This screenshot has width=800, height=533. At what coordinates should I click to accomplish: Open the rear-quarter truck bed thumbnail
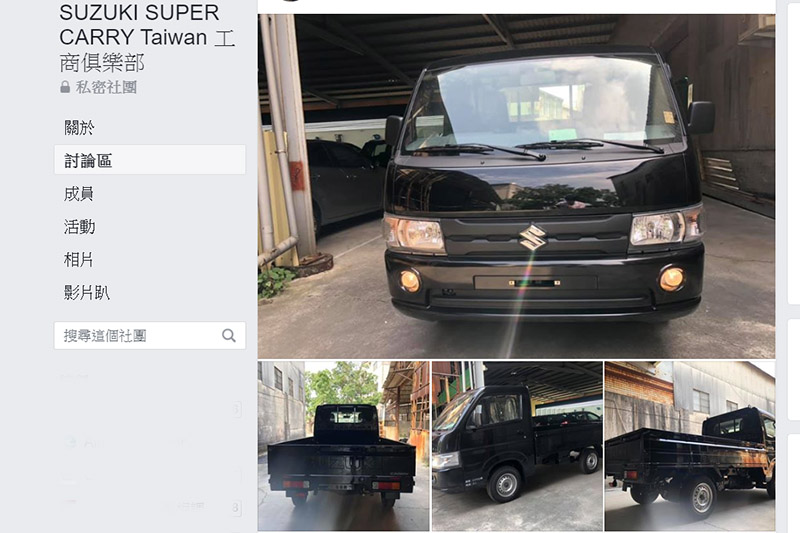(x=690, y=446)
